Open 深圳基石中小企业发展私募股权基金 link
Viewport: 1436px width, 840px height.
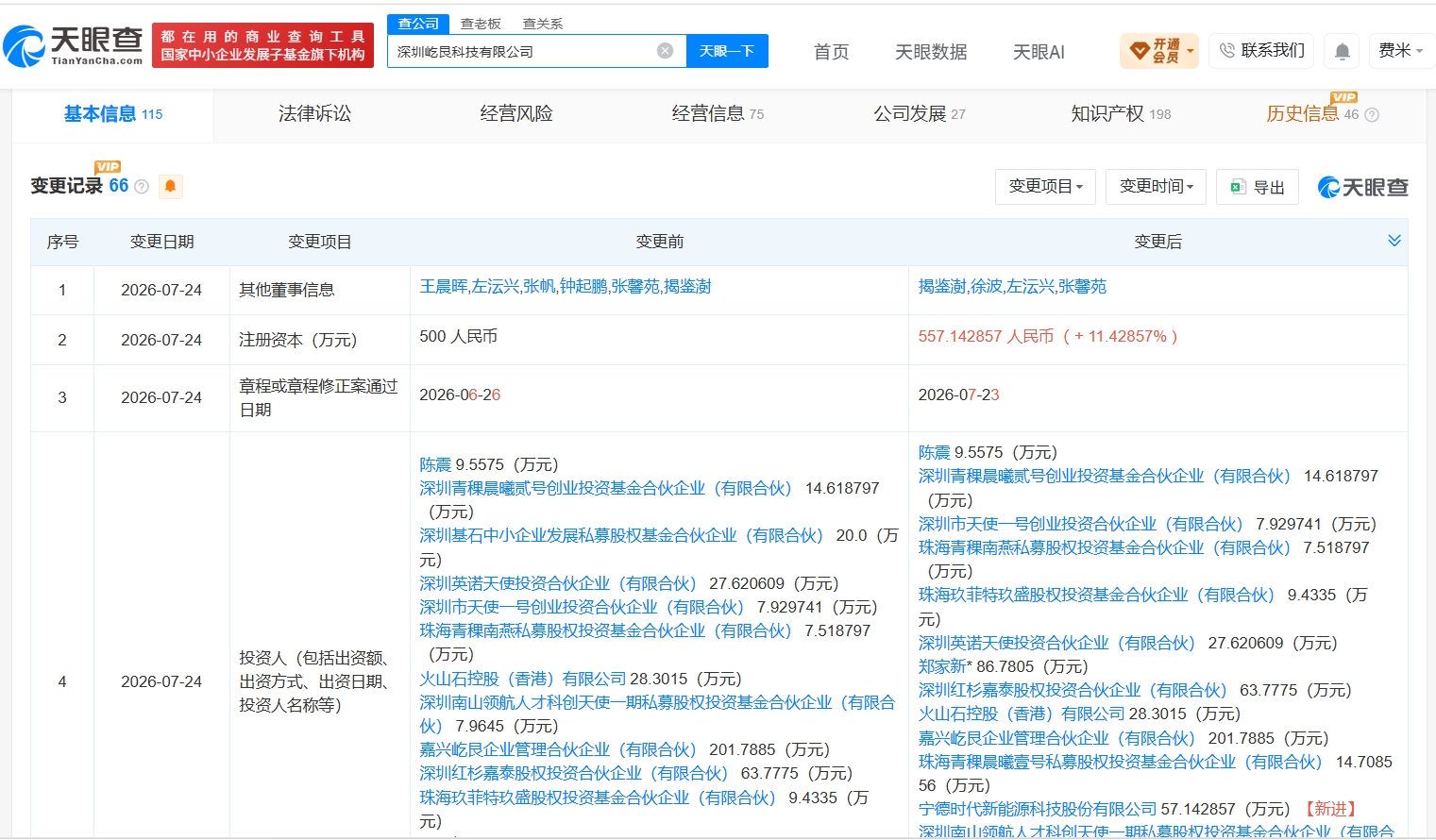[621, 535]
